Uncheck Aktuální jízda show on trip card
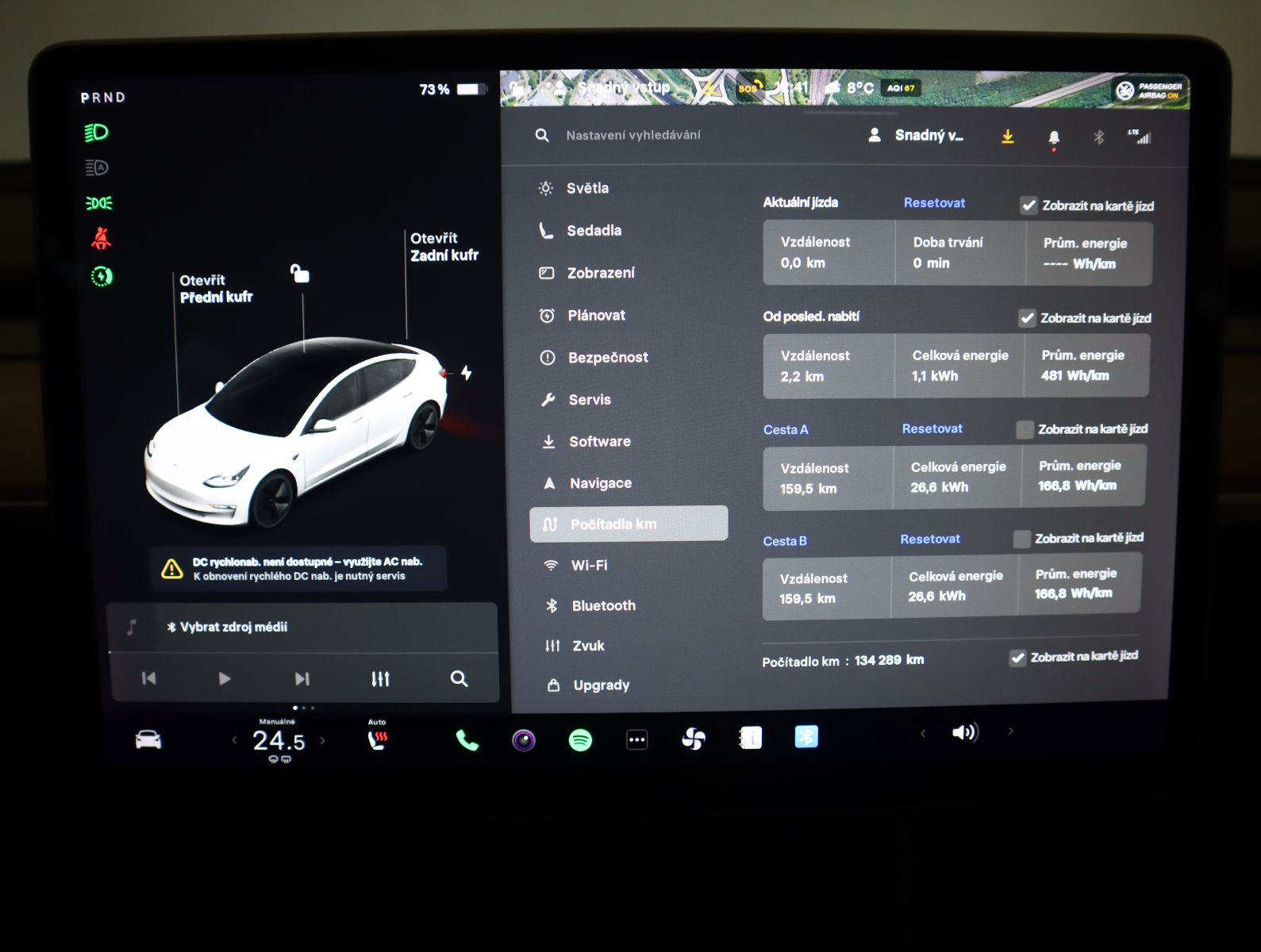1261x952 pixels. click(x=1028, y=205)
